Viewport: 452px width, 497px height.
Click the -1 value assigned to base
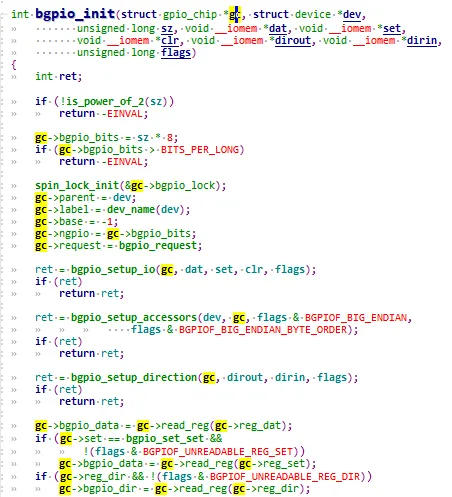107,222
